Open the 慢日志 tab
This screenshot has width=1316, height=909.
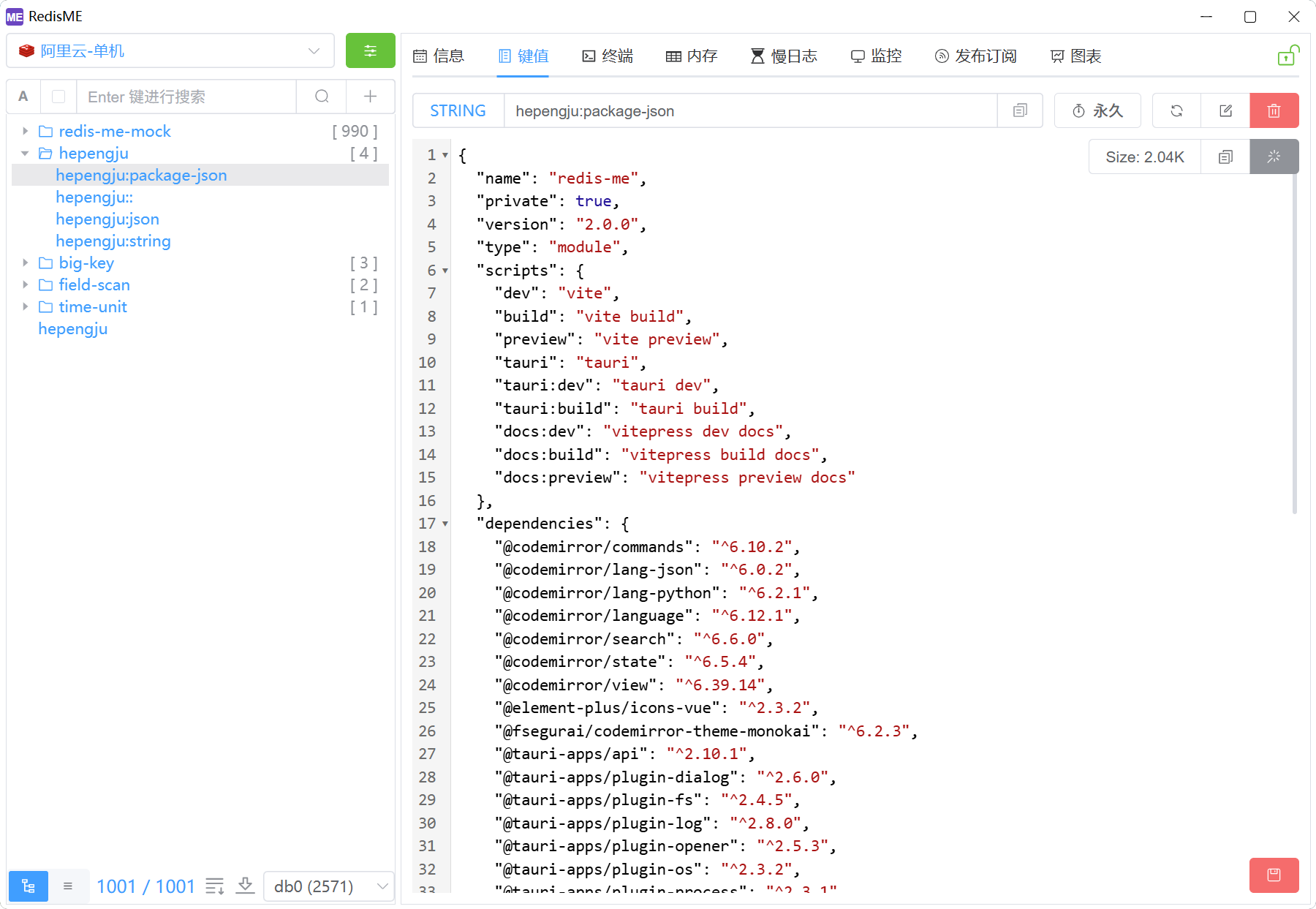pyautogui.click(x=784, y=56)
